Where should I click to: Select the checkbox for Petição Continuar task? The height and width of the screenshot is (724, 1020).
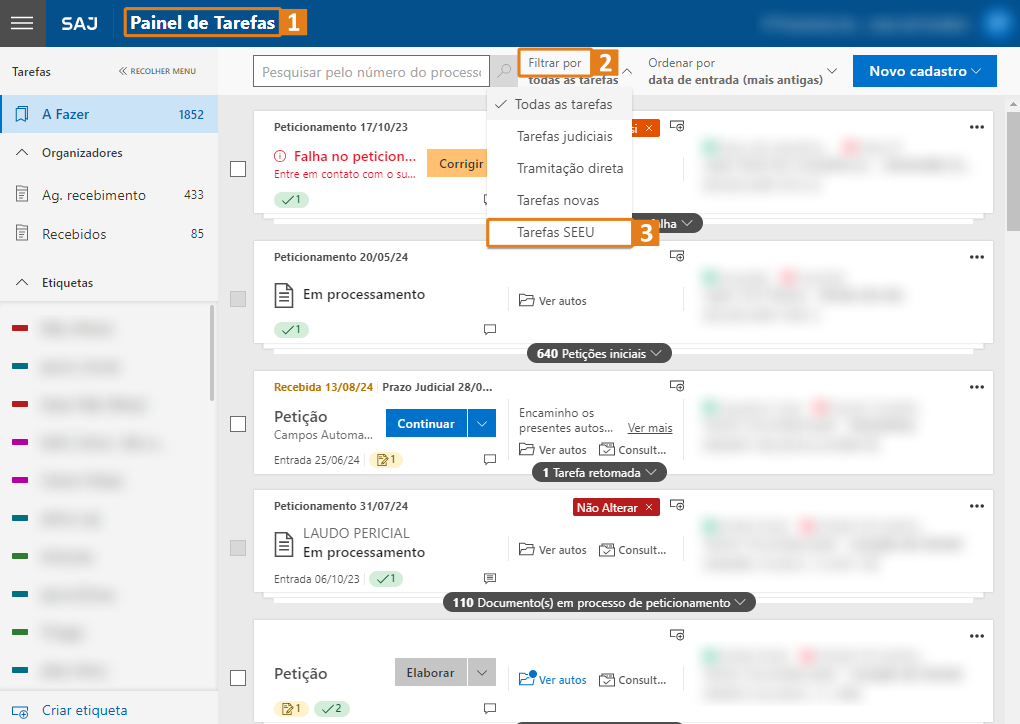pyautogui.click(x=238, y=424)
